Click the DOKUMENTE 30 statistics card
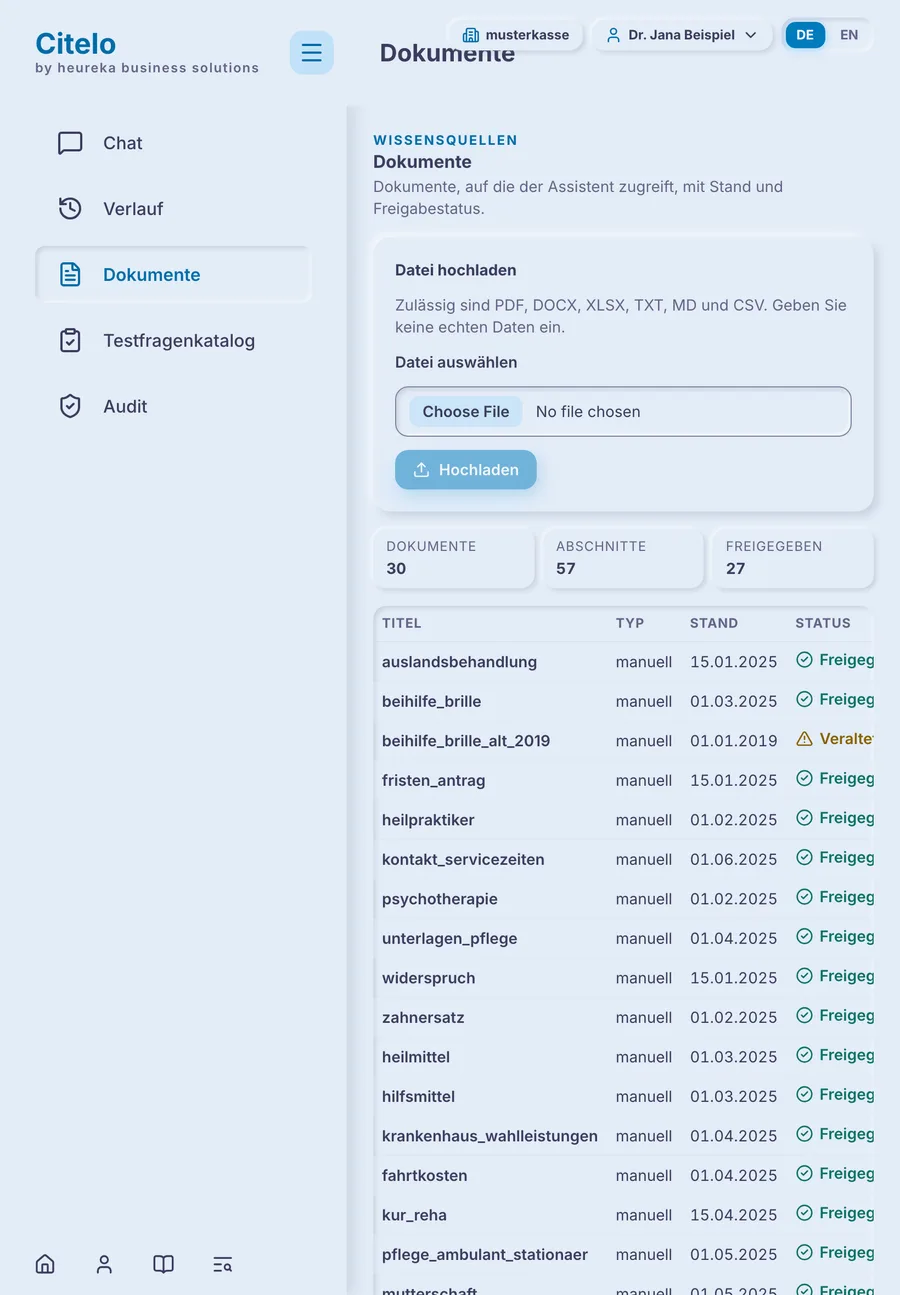900x1295 pixels. [454, 558]
